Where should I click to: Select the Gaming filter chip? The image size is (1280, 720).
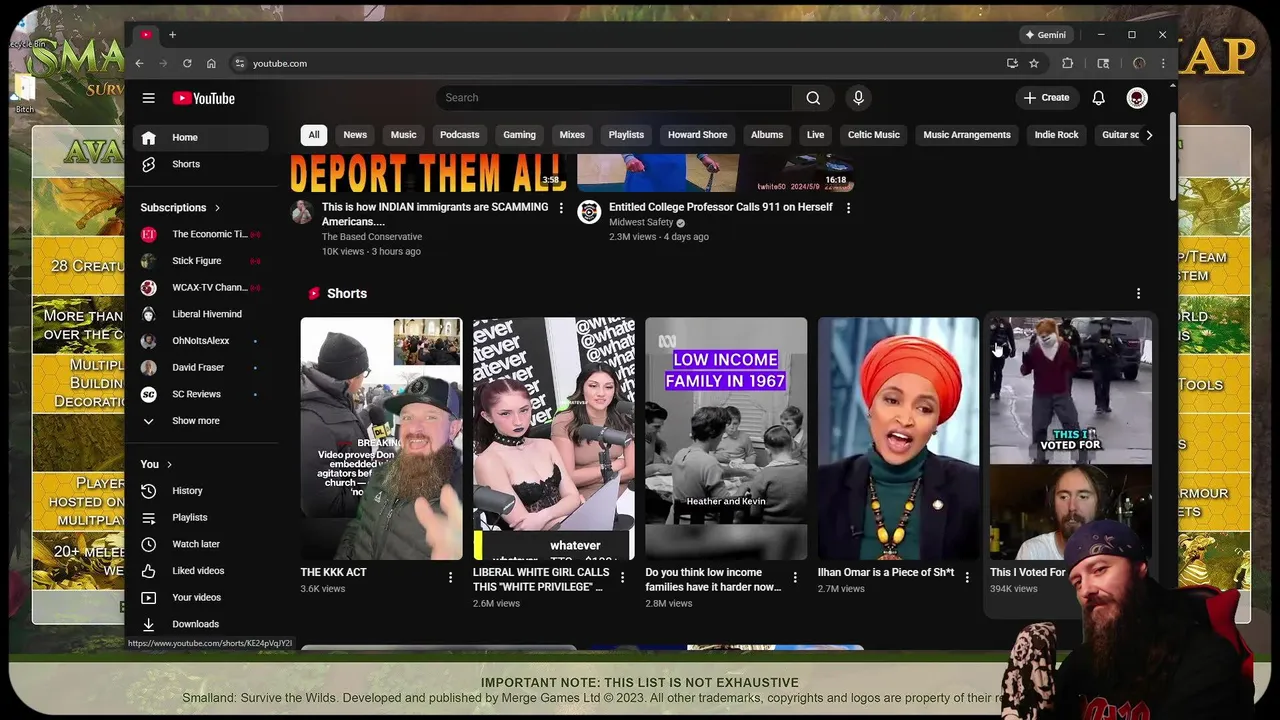(x=519, y=135)
